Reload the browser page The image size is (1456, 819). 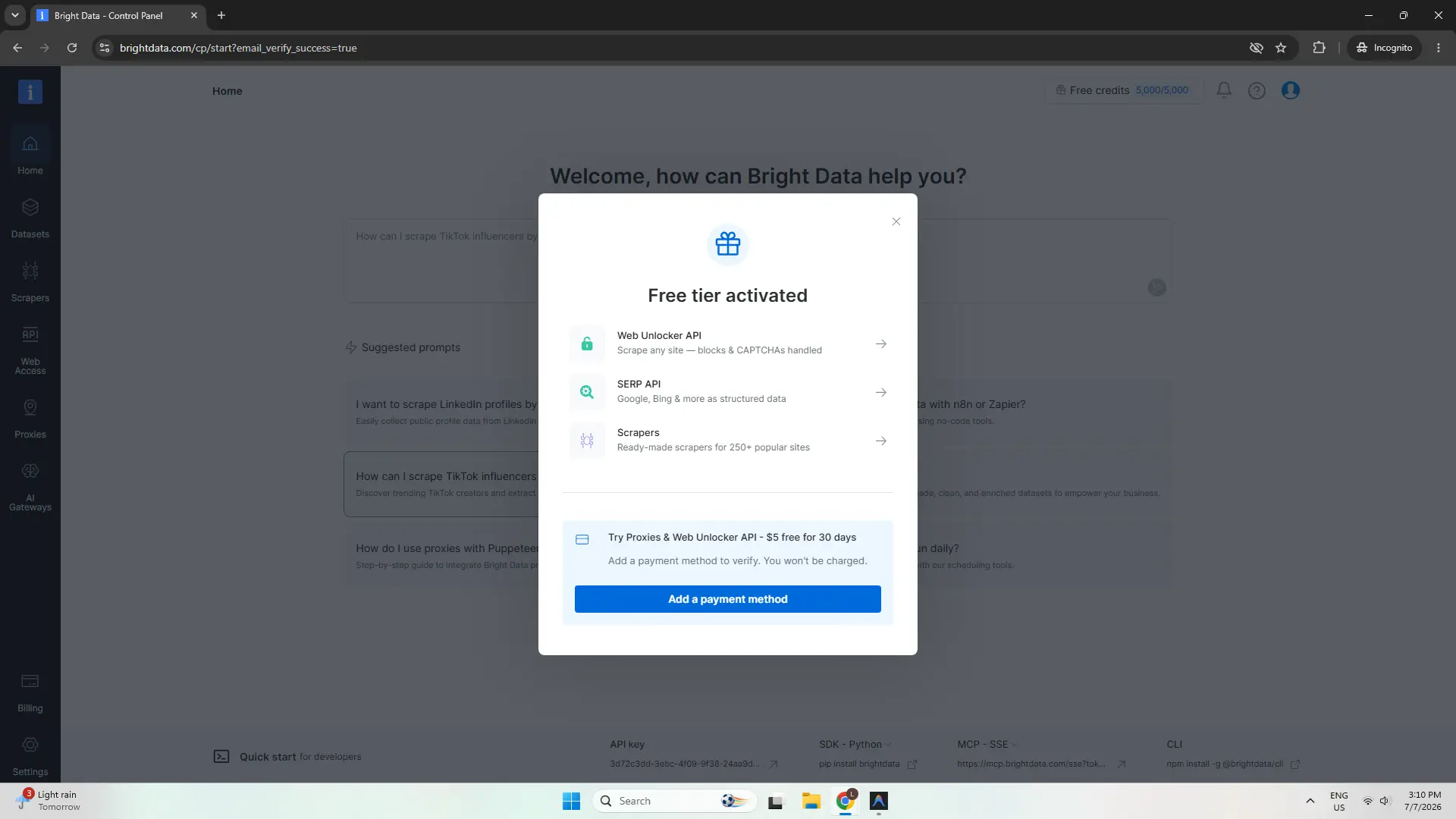pyautogui.click(x=72, y=48)
